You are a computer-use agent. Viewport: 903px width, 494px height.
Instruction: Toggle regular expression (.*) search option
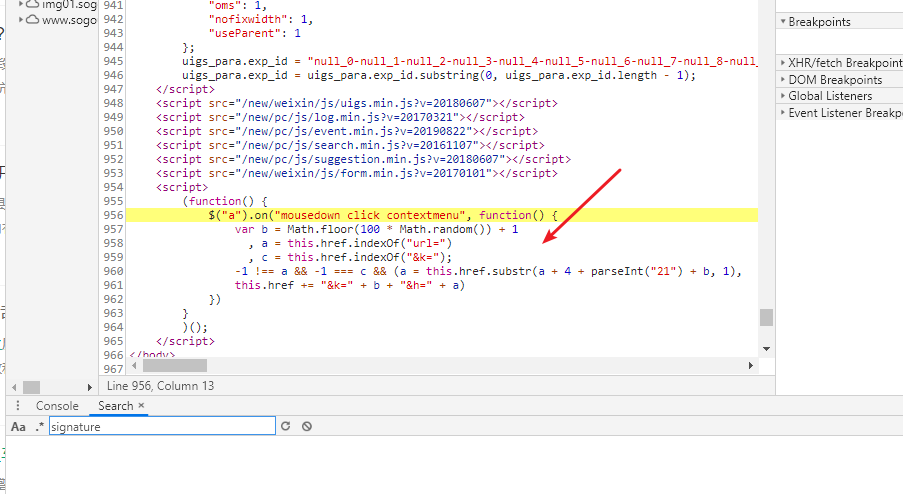point(39,427)
